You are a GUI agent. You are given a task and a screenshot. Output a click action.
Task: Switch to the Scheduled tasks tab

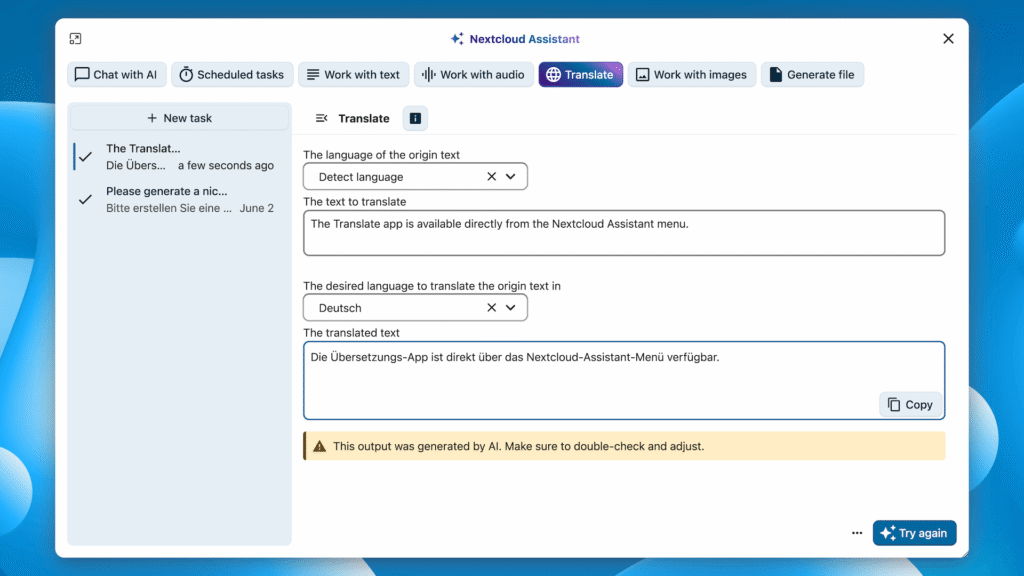coord(232,74)
